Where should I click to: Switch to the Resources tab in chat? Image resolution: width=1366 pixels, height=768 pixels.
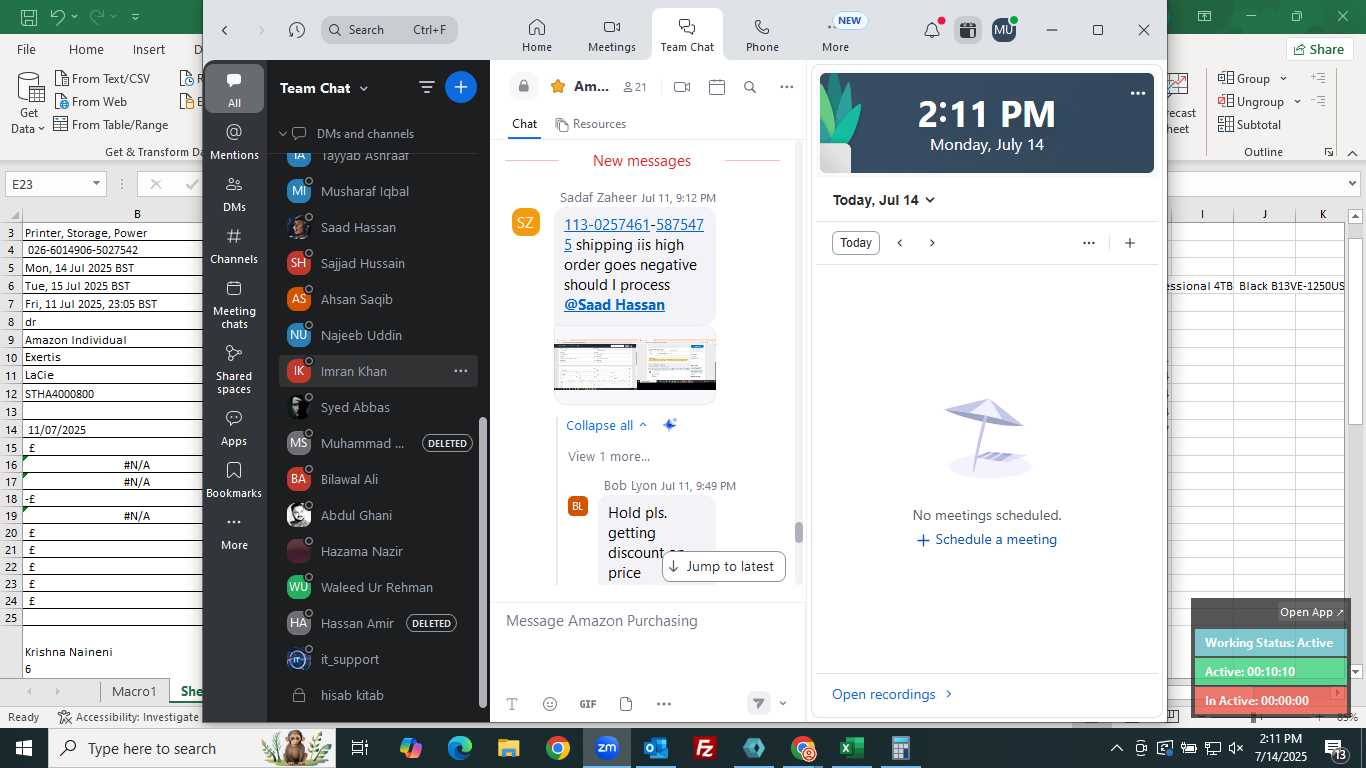[x=590, y=124]
